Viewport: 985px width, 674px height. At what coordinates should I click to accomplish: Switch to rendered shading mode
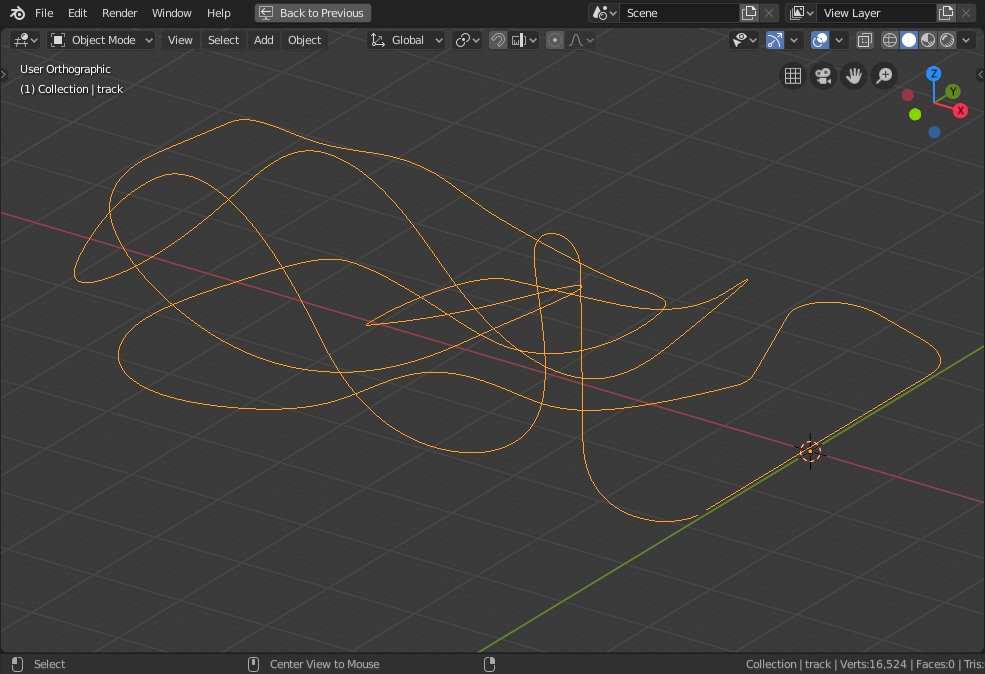click(x=947, y=40)
